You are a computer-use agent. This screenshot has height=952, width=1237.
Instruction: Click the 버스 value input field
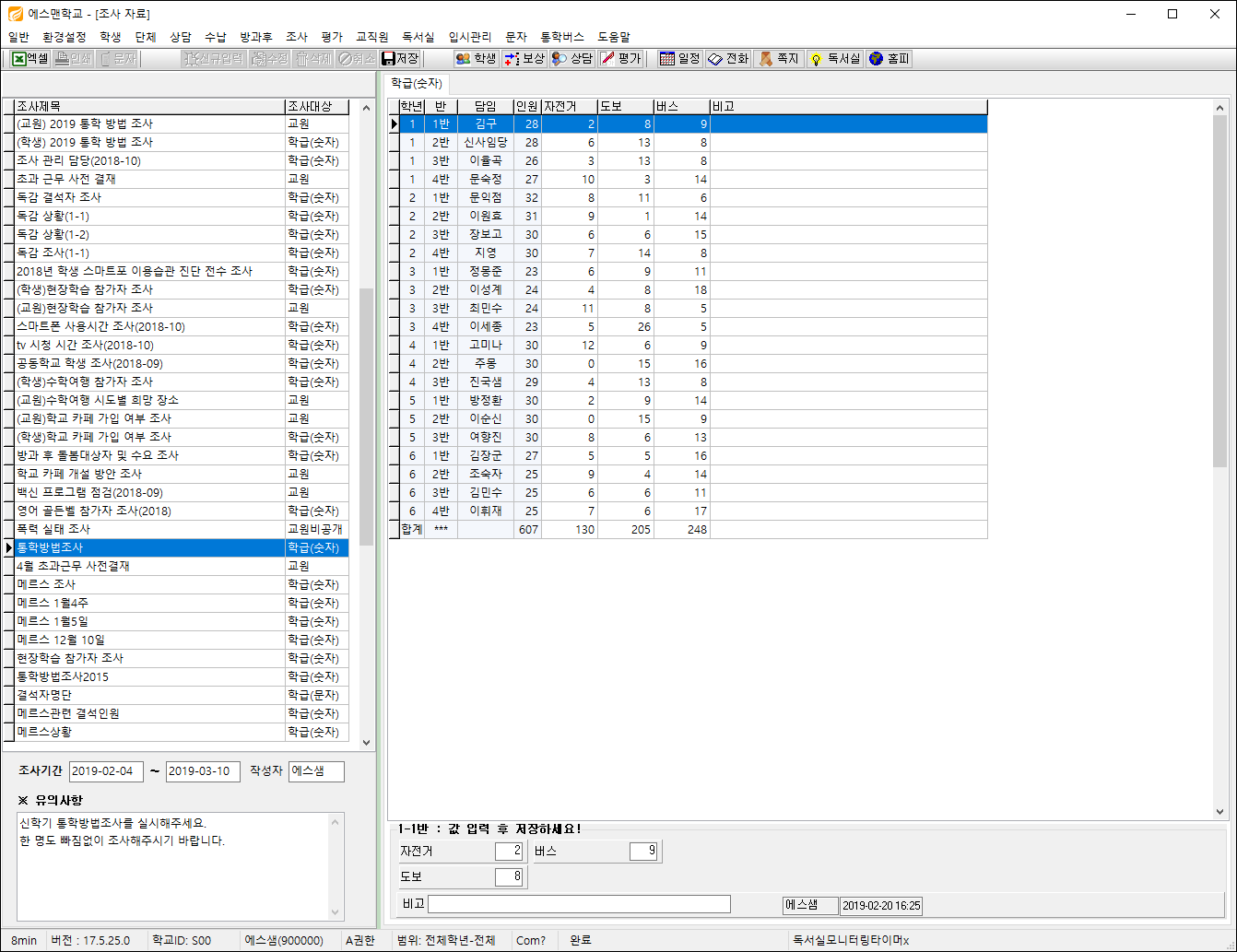coord(643,851)
